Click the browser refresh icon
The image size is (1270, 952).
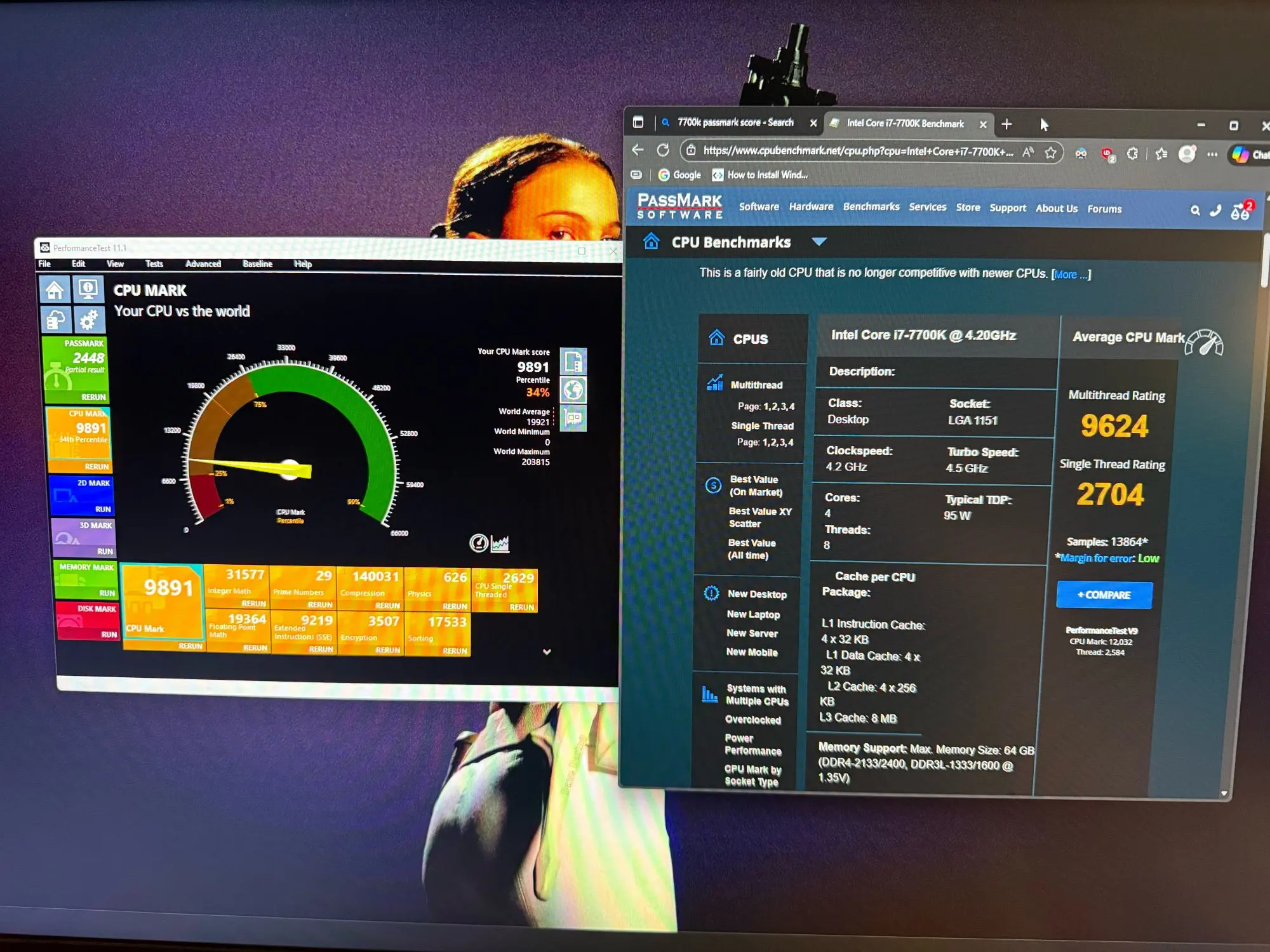(x=663, y=150)
